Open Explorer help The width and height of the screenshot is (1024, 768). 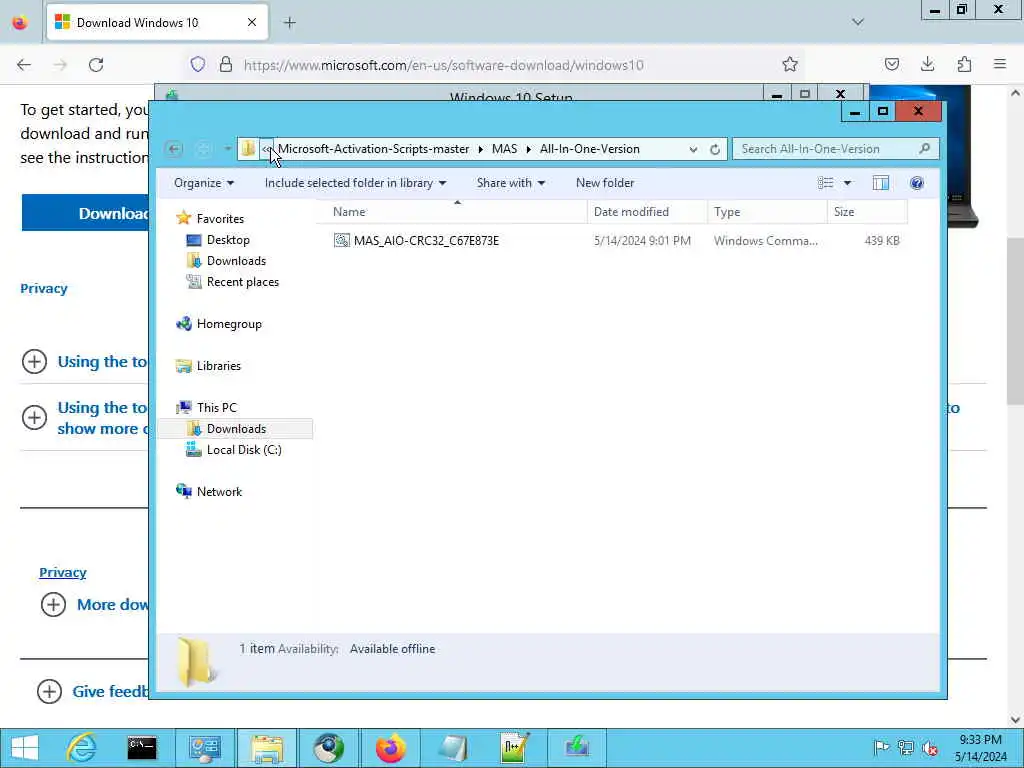point(917,183)
